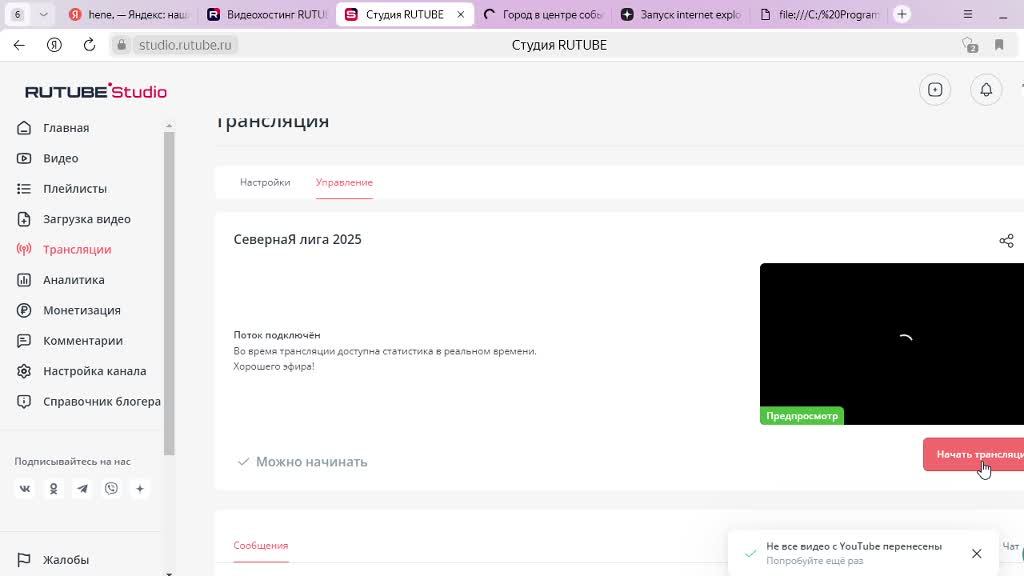Switch to the Настройки tab
This screenshot has height=576, width=1024.
pos(265,182)
